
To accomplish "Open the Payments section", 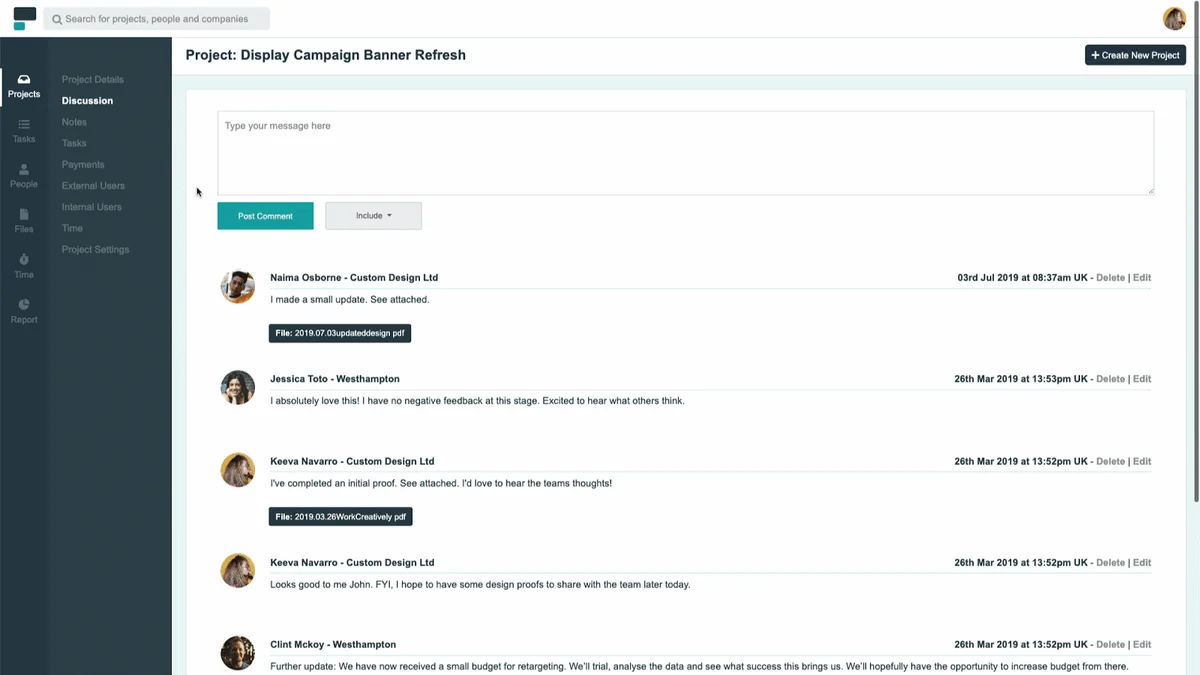I will (83, 164).
